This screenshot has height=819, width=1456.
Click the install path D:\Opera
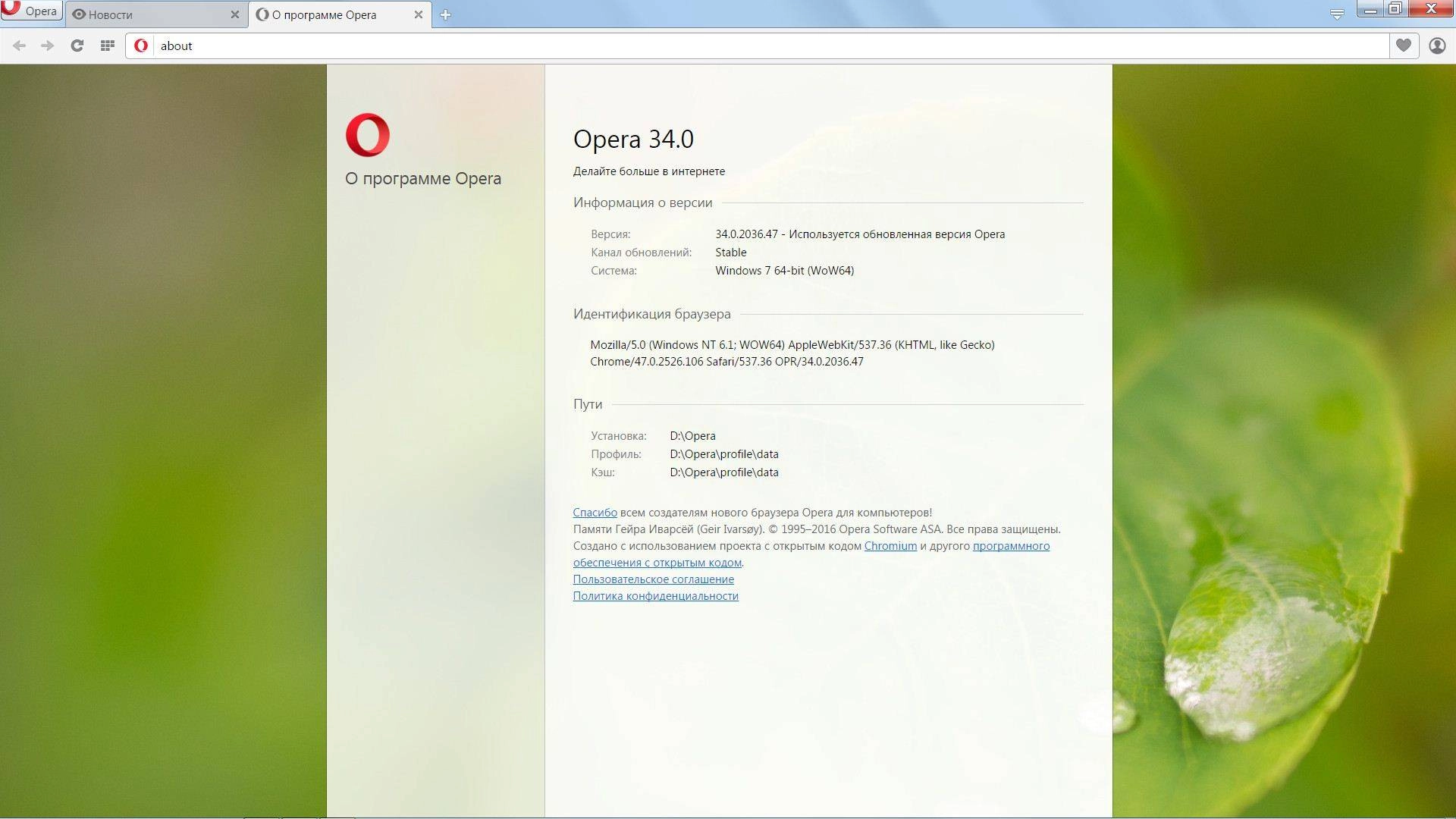coord(692,436)
